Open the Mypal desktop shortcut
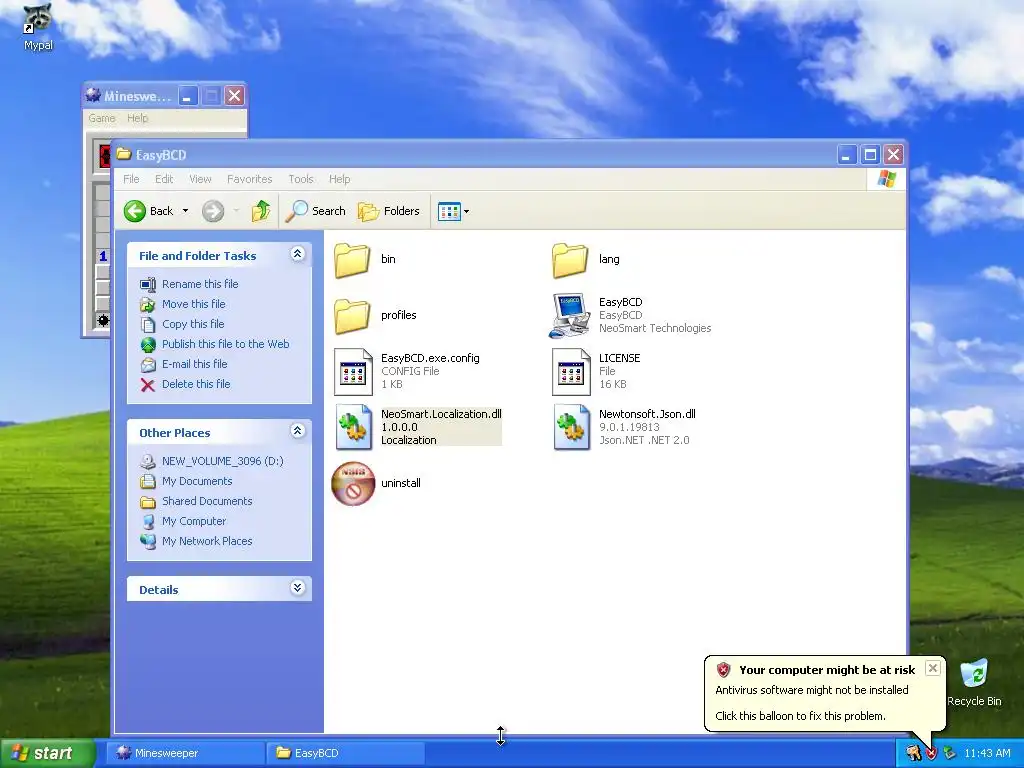1024x768 pixels. click(38, 27)
